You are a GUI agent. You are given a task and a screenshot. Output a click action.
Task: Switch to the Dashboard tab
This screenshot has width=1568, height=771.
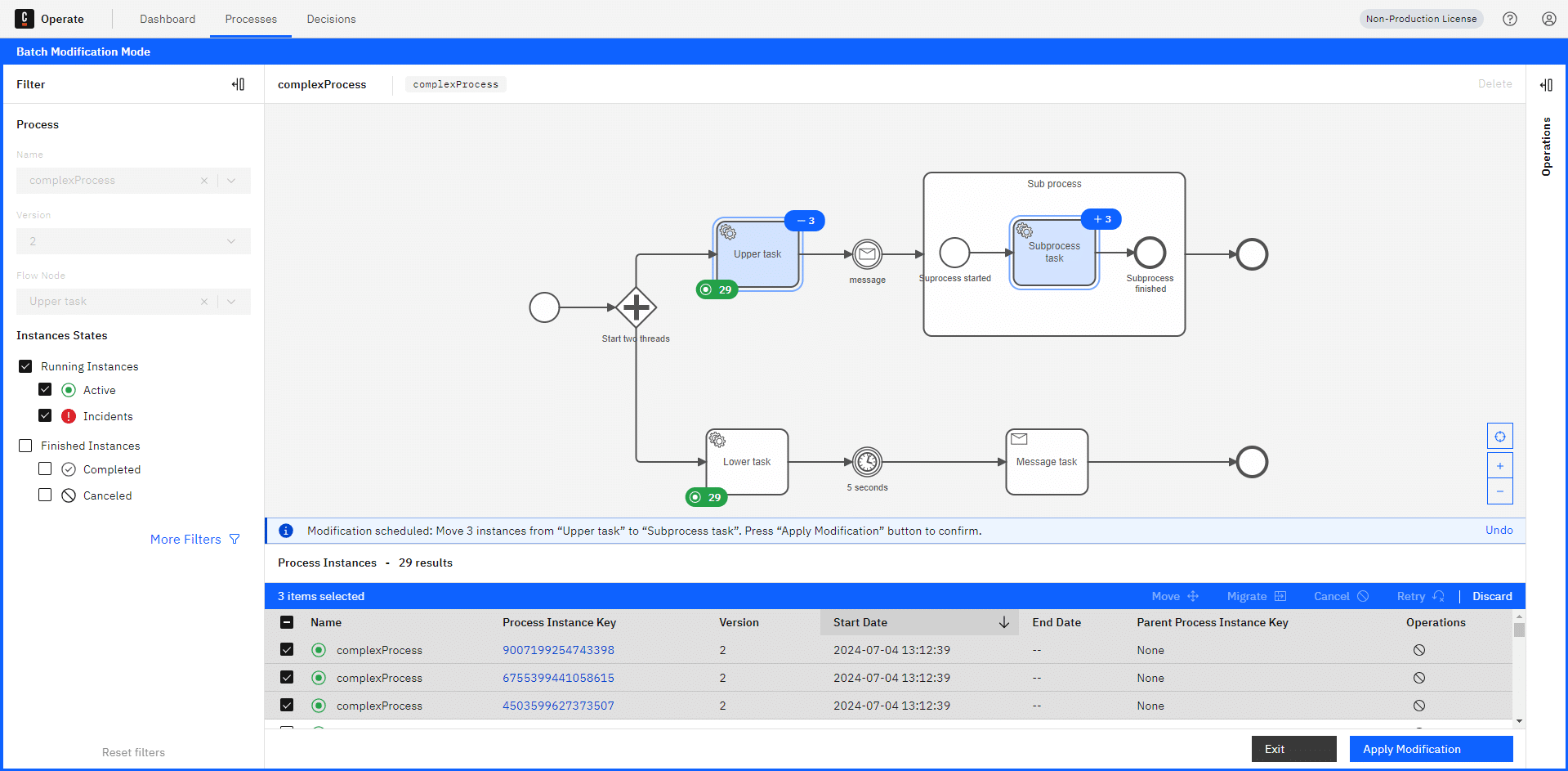168,19
